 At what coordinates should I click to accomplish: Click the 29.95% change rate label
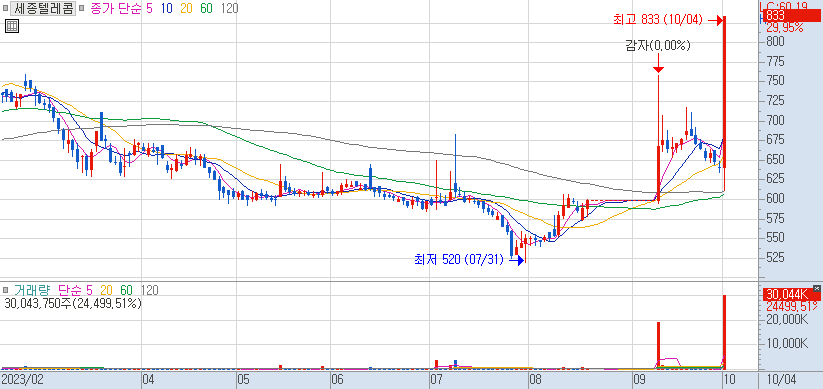786,28
